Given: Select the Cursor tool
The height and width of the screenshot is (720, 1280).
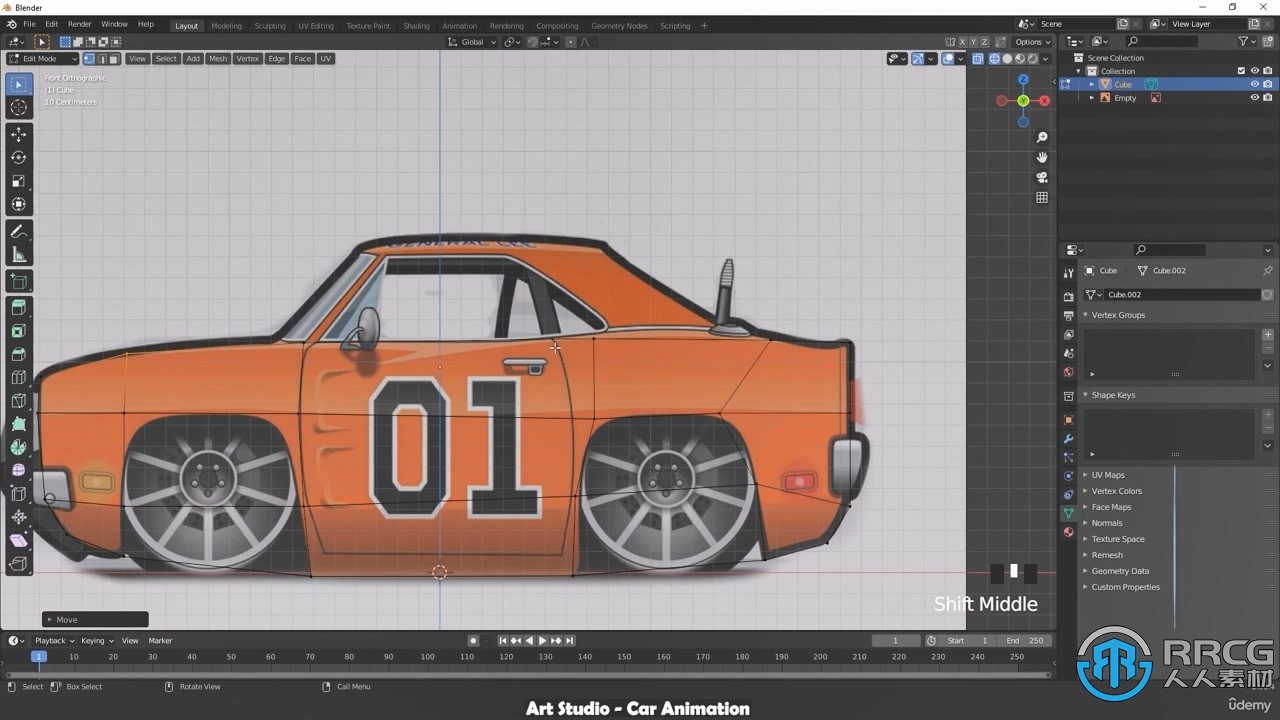Looking at the screenshot, I should pos(18,108).
